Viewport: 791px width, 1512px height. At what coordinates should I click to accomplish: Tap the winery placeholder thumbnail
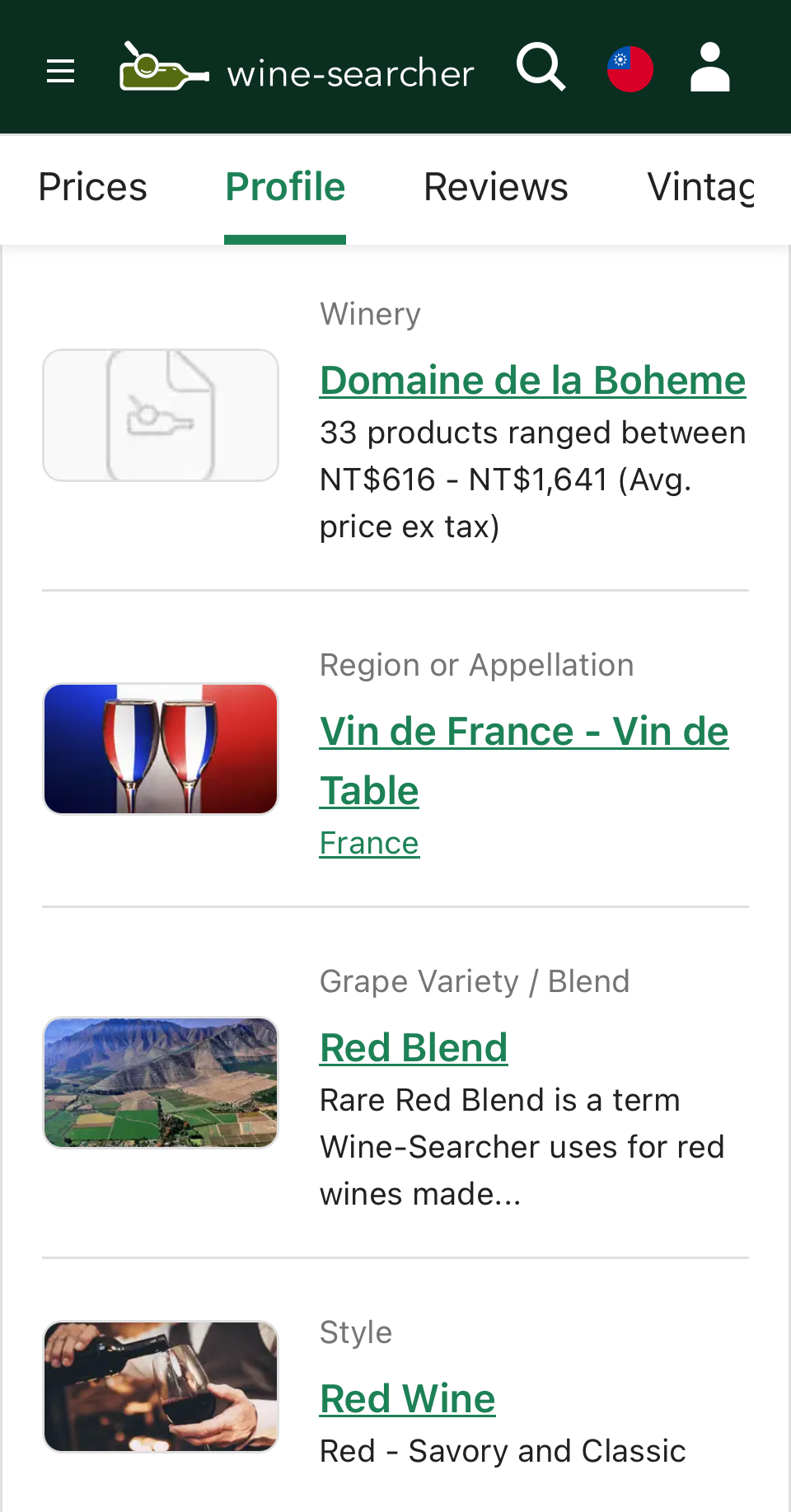161,415
